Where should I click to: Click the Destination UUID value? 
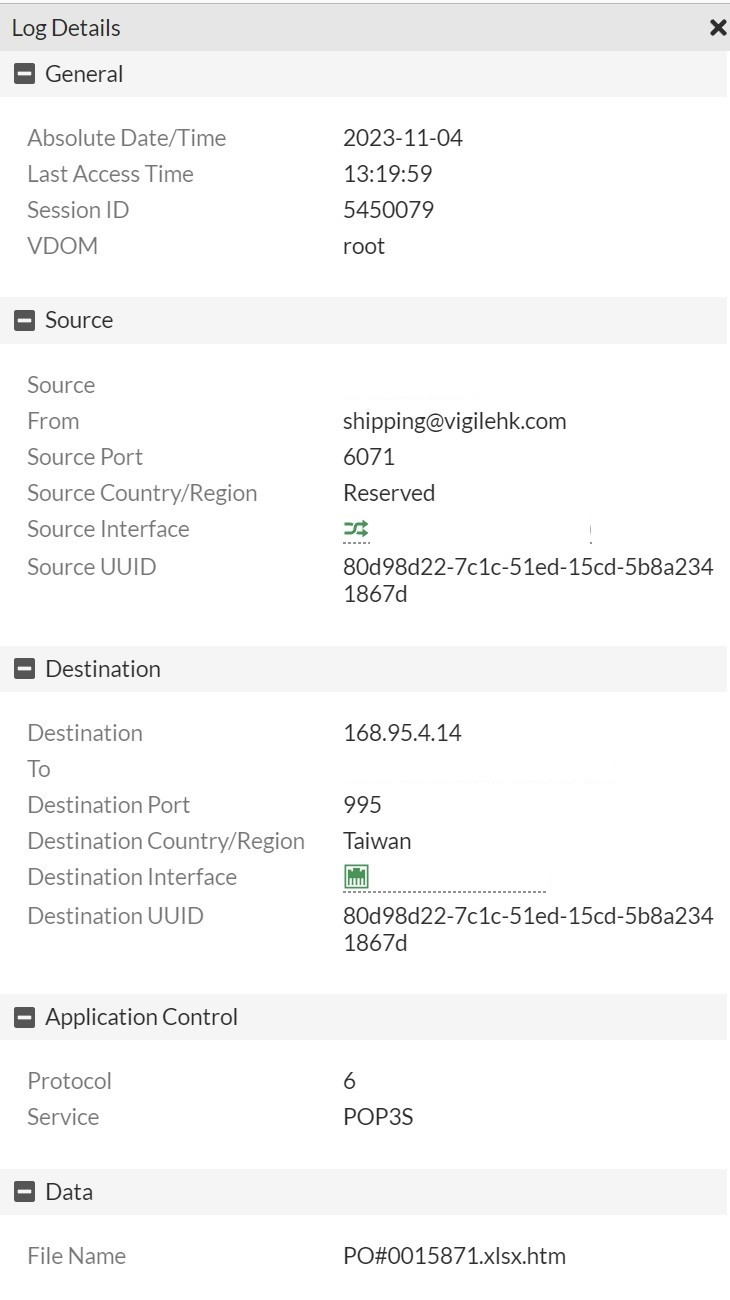tap(528, 929)
